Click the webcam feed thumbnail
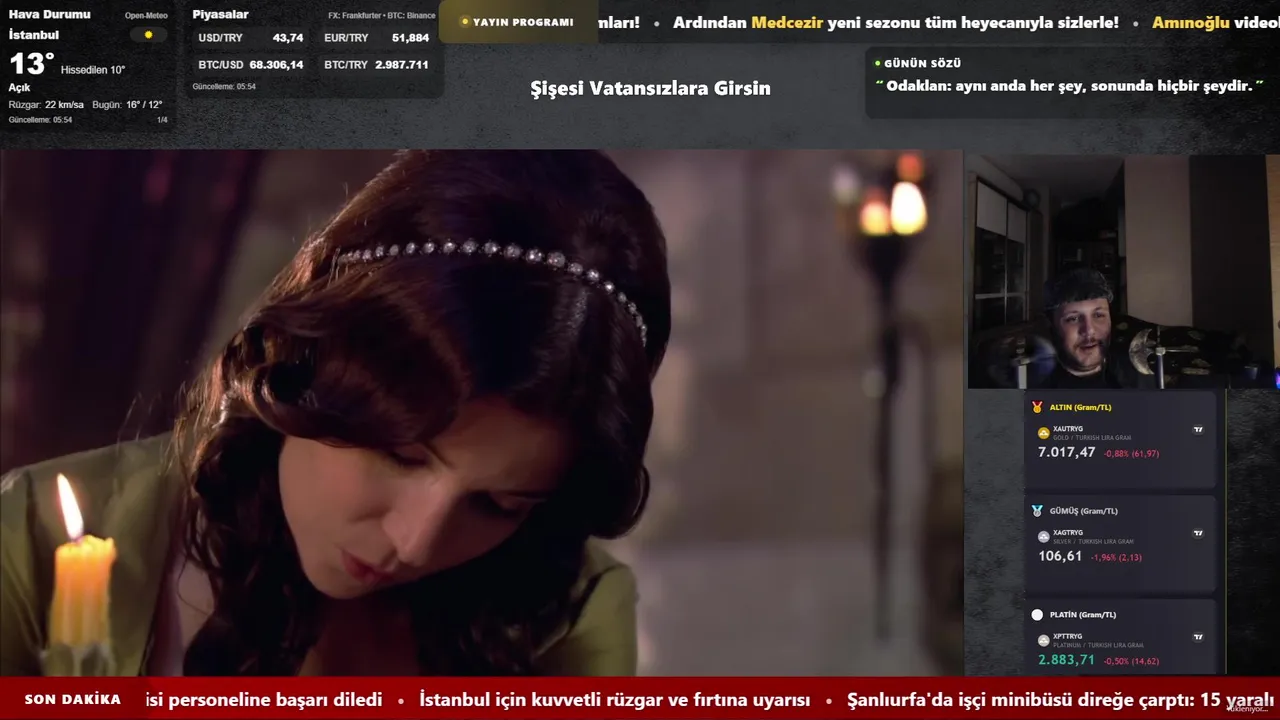The image size is (1280, 720). [x=1122, y=271]
